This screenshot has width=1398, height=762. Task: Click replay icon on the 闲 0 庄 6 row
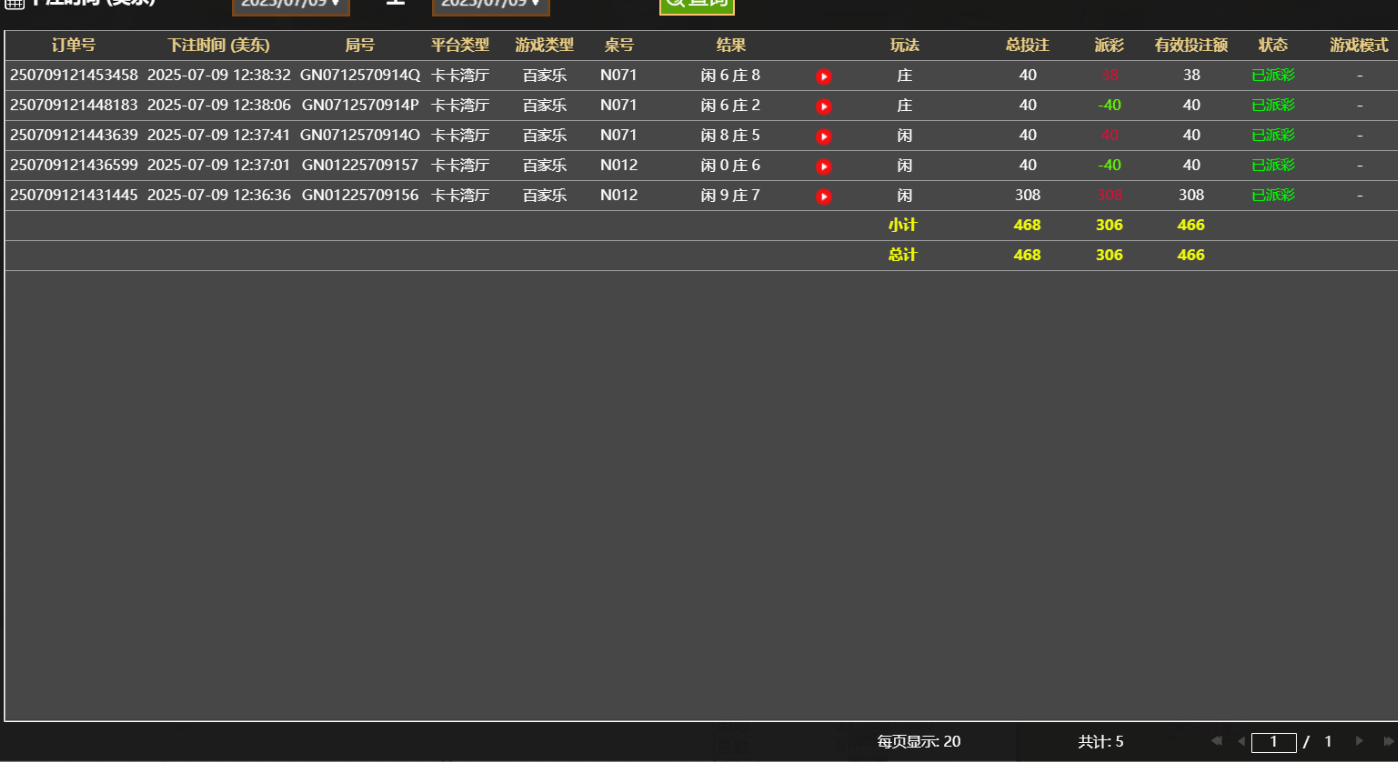pyautogui.click(x=823, y=165)
